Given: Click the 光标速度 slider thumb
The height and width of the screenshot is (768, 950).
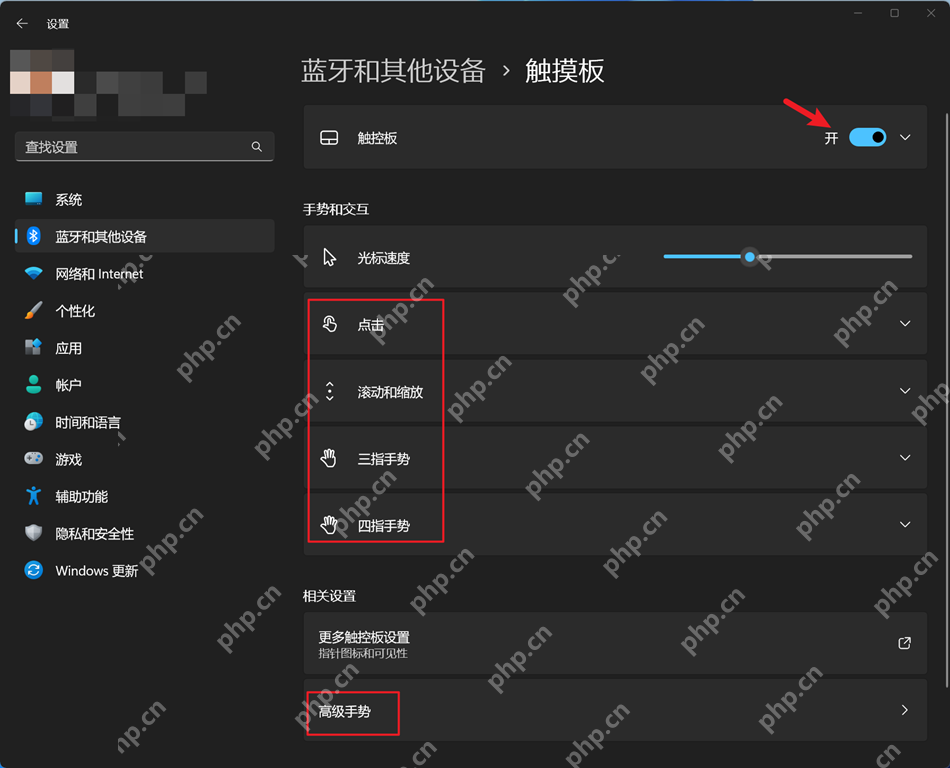Looking at the screenshot, I should (x=749, y=257).
